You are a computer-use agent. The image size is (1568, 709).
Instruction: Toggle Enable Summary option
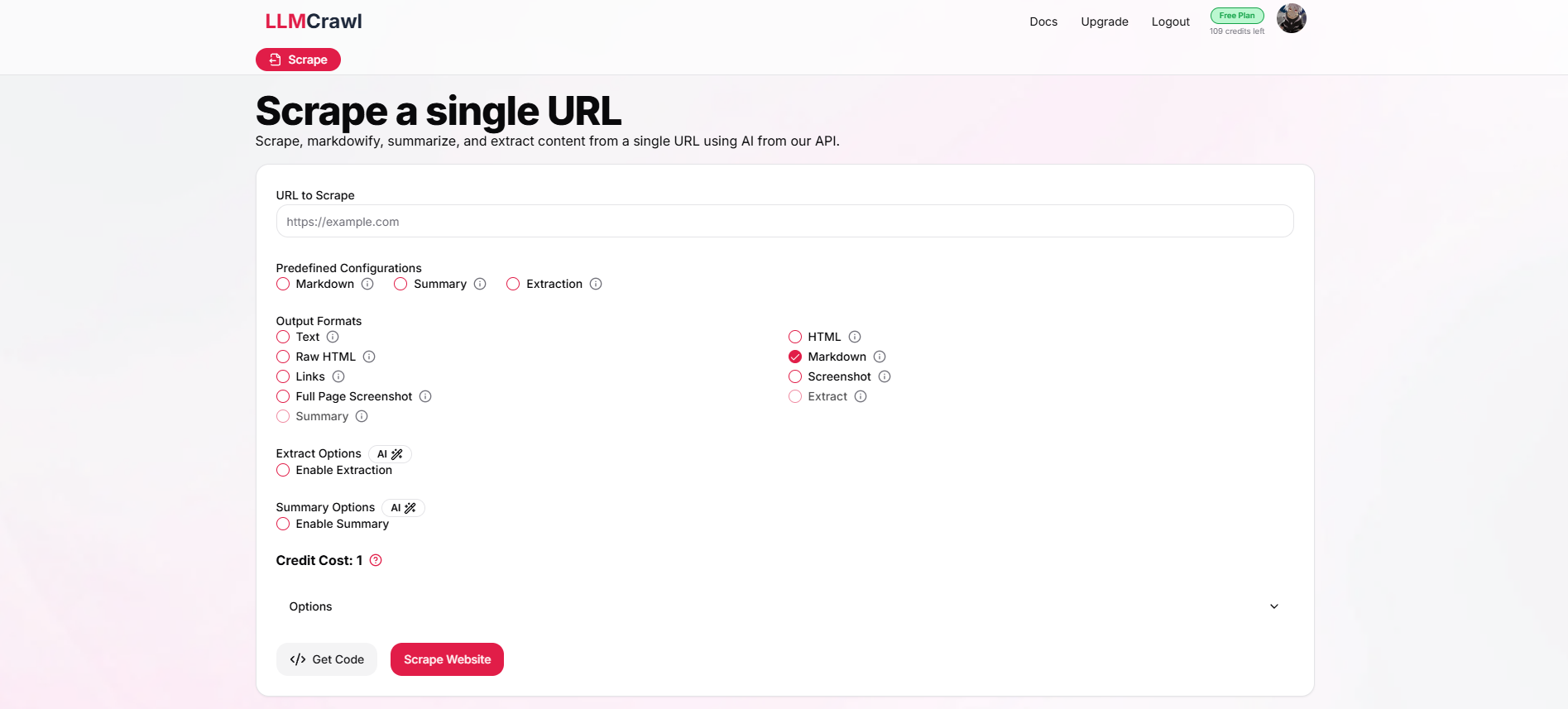(283, 524)
